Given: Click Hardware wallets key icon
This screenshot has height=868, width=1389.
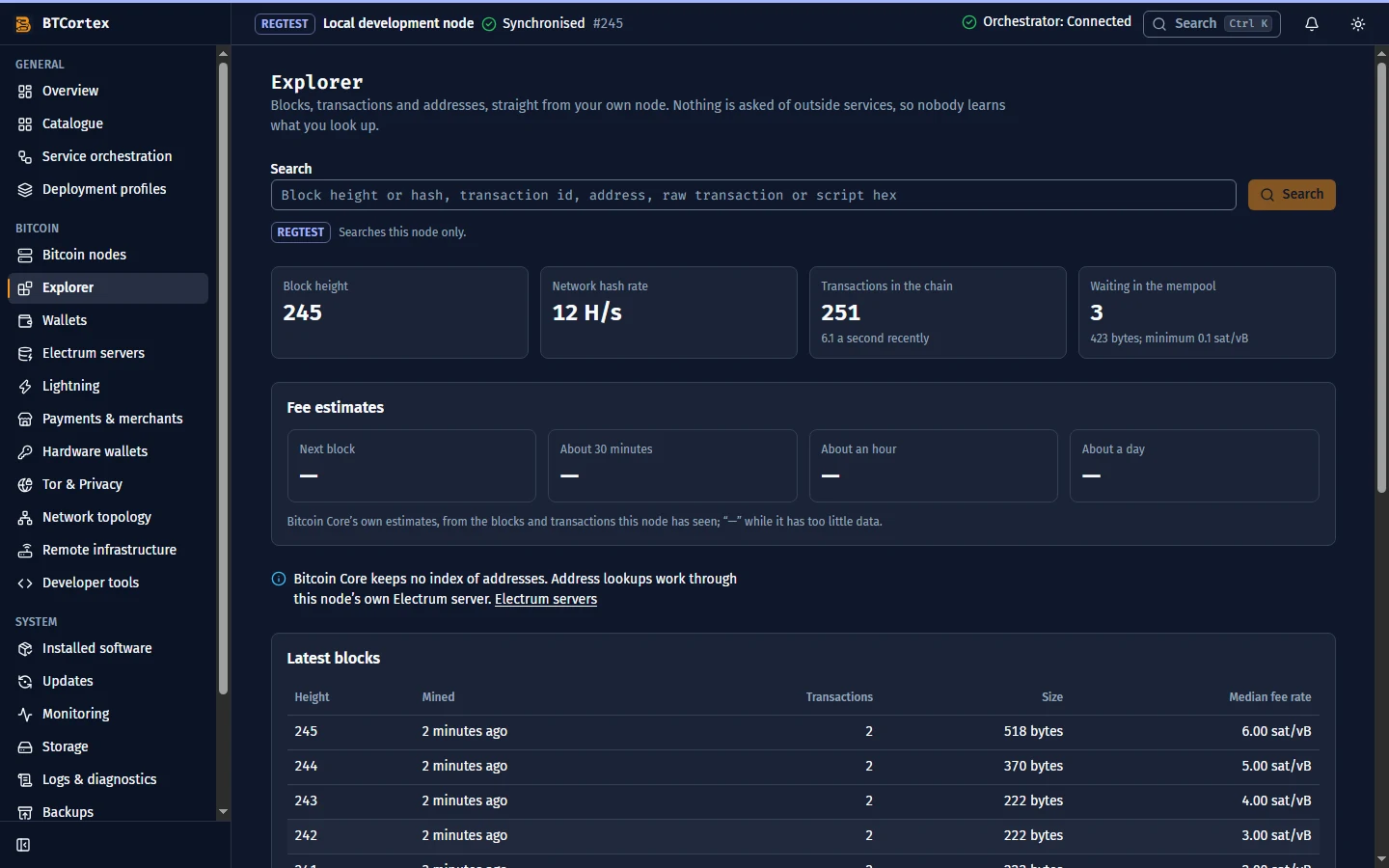Looking at the screenshot, I should (25, 452).
